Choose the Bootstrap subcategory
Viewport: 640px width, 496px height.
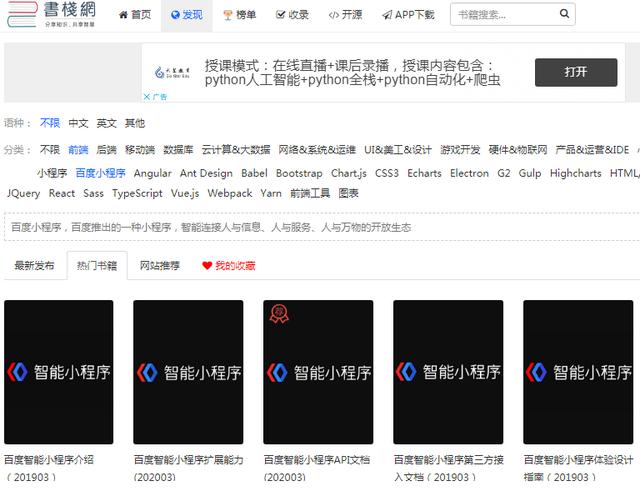pyautogui.click(x=299, y=173)
